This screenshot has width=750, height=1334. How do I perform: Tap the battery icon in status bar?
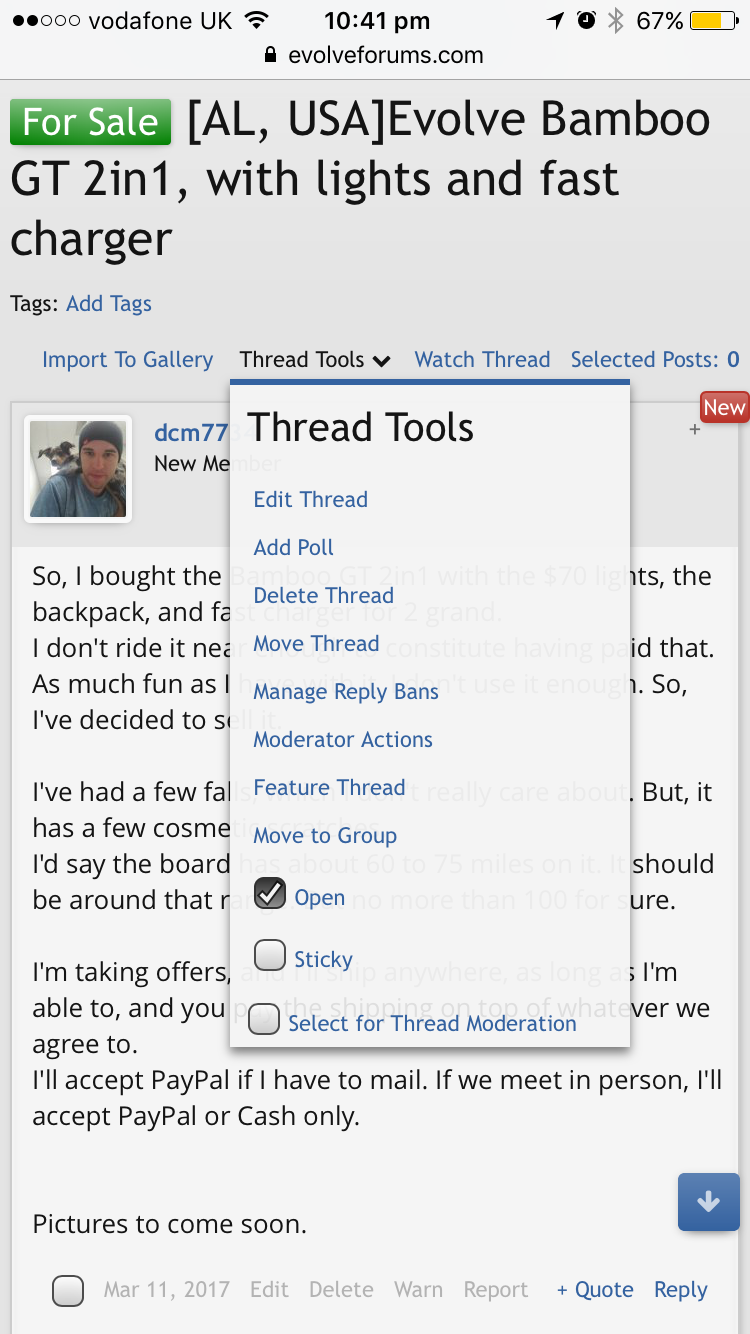[x=713, y=21]
